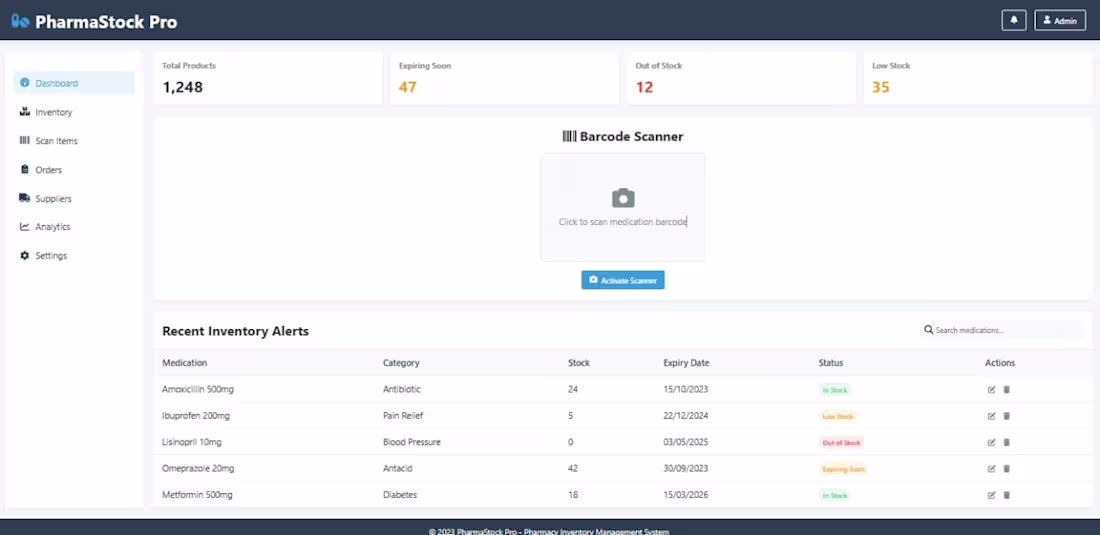Select the Ibuprofen 200mg medication name
The image size is (1100, 535).
click(196, 416)
